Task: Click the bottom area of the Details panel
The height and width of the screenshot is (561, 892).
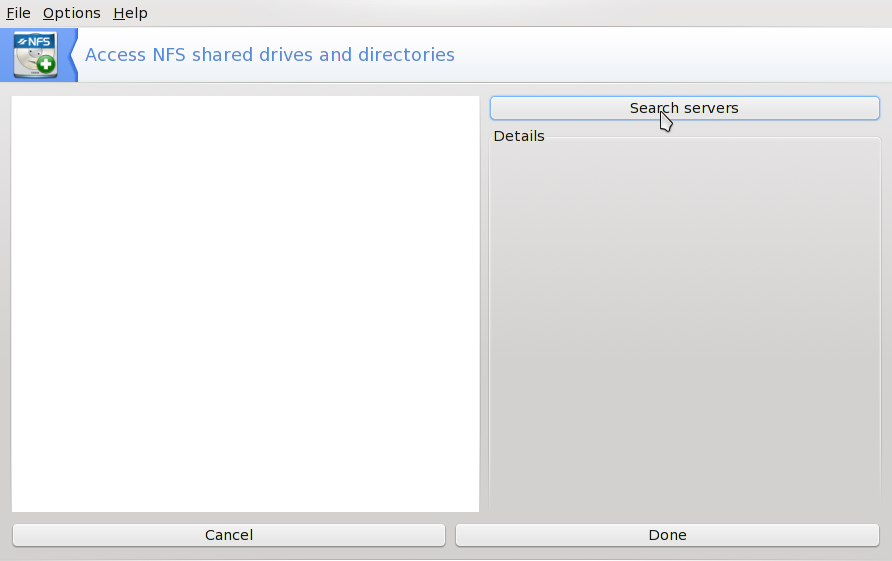Action: (x=684, y=495)
